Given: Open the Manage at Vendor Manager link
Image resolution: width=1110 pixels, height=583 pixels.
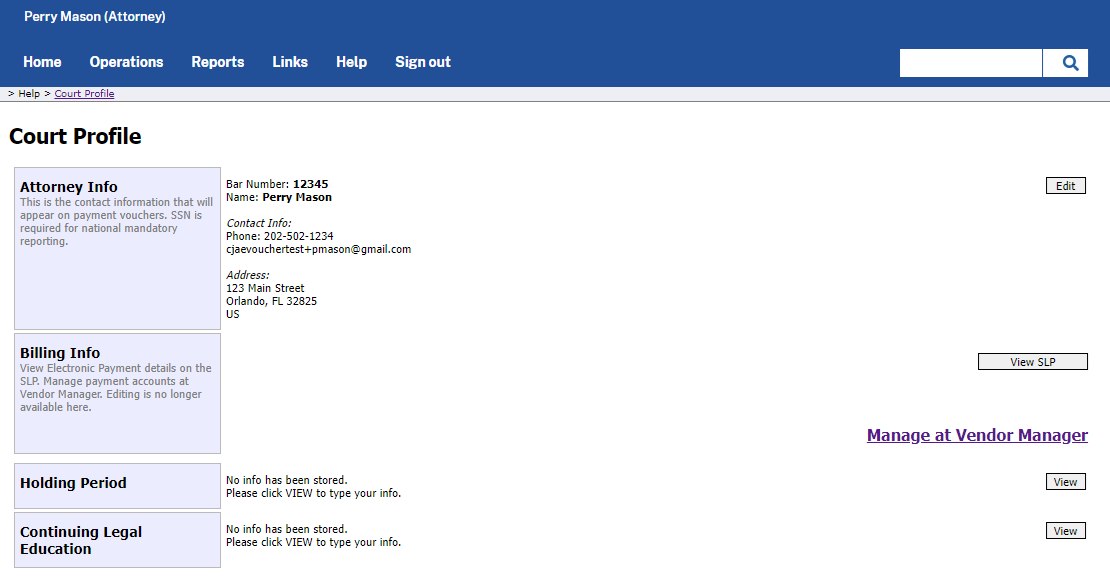Looking at the screenshot, I should coord(977,435).
